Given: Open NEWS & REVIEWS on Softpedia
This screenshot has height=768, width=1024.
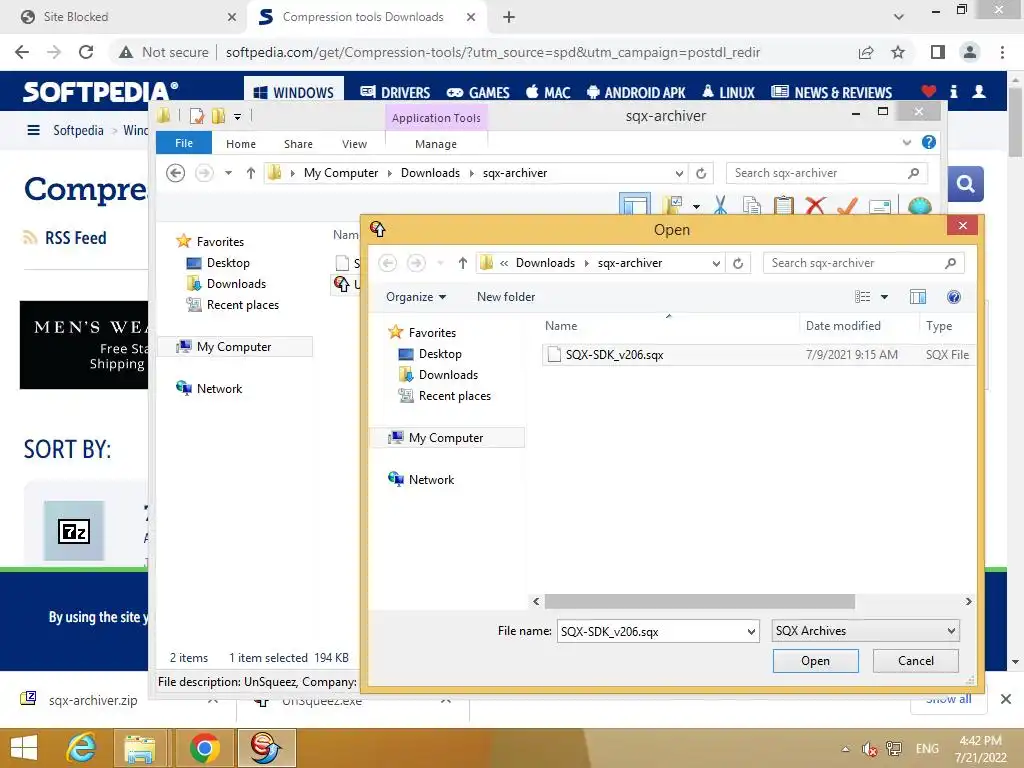Looking at the screenshot, I should pos(831,93).
